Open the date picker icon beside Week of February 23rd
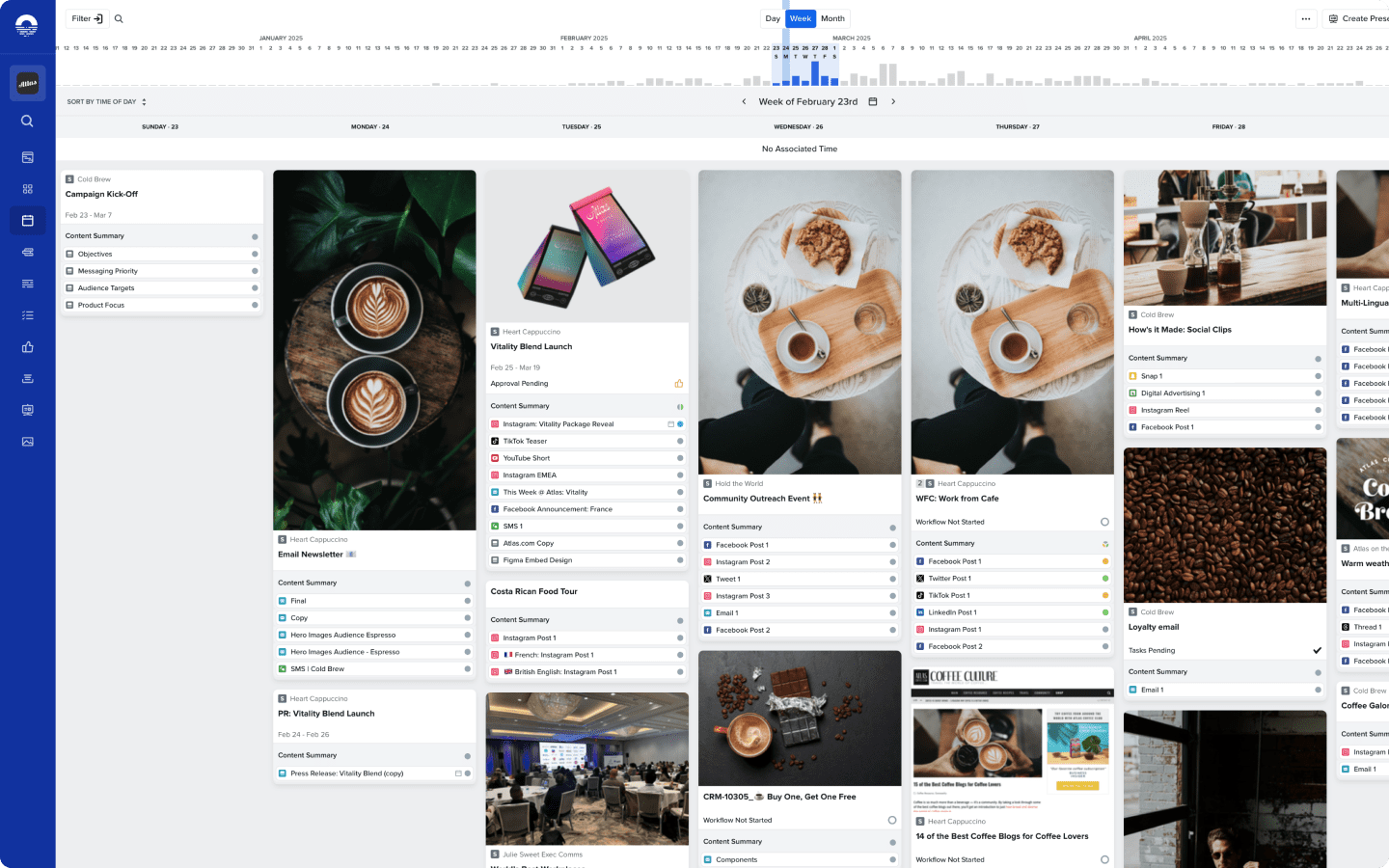 (873, 101)
